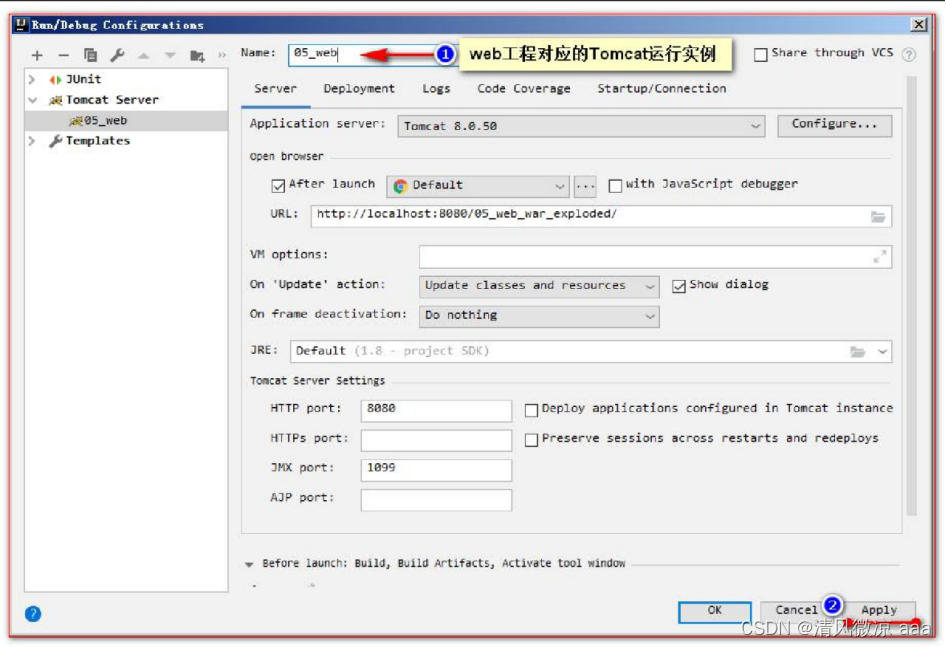Enable with JavaScript debugger checkbox
Image resolution: width=946 pixels, height=647 pixels.
[615, 185]
